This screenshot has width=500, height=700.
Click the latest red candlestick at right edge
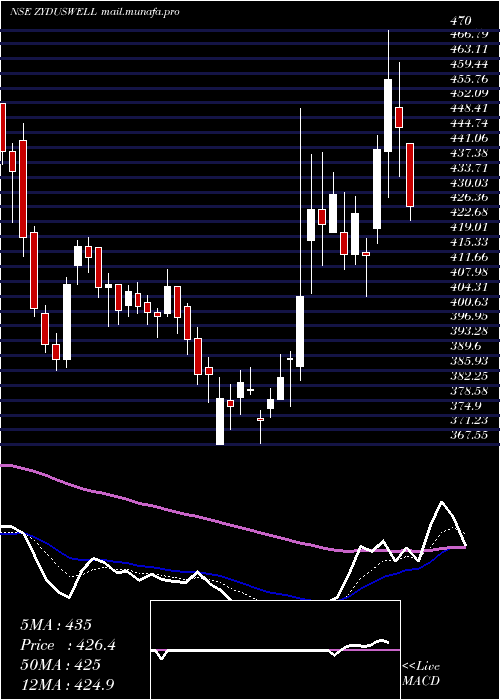coord(410,175)
